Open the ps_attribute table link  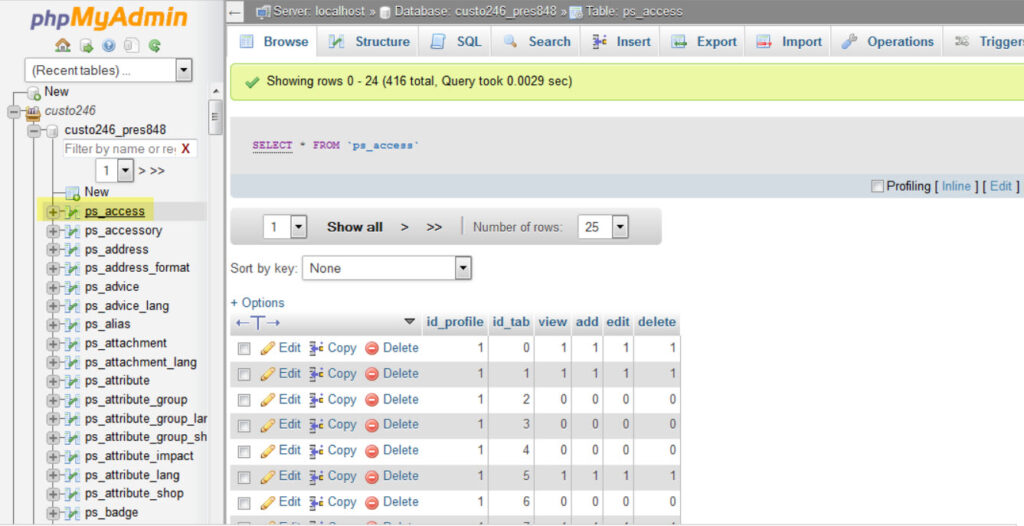117,380
